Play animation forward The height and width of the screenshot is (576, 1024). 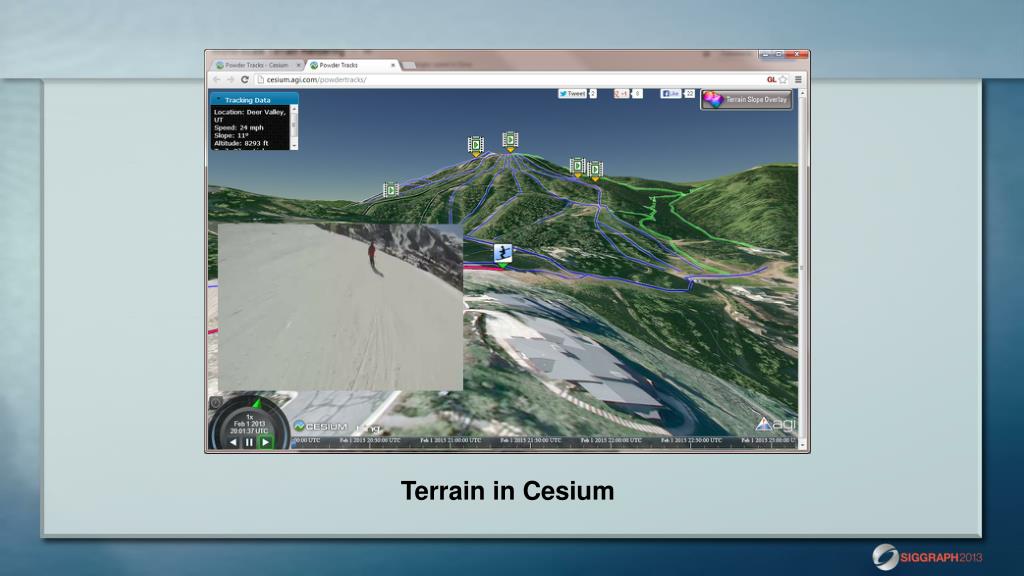coord(265,442)
